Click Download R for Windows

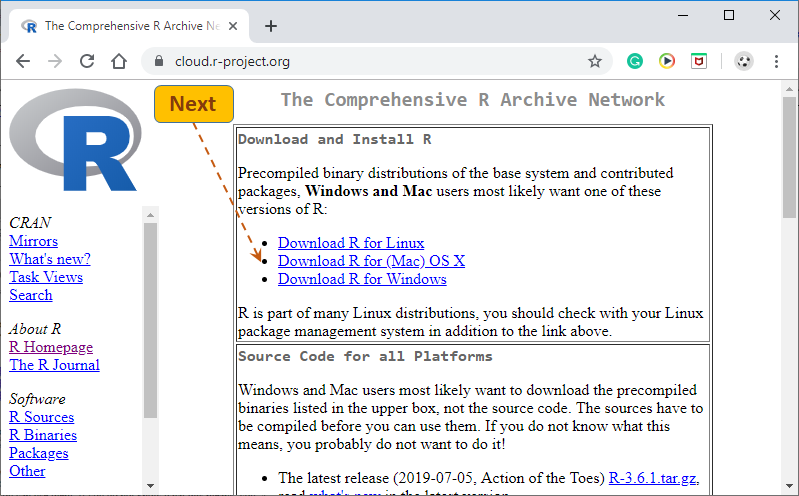tap(362, 279)
